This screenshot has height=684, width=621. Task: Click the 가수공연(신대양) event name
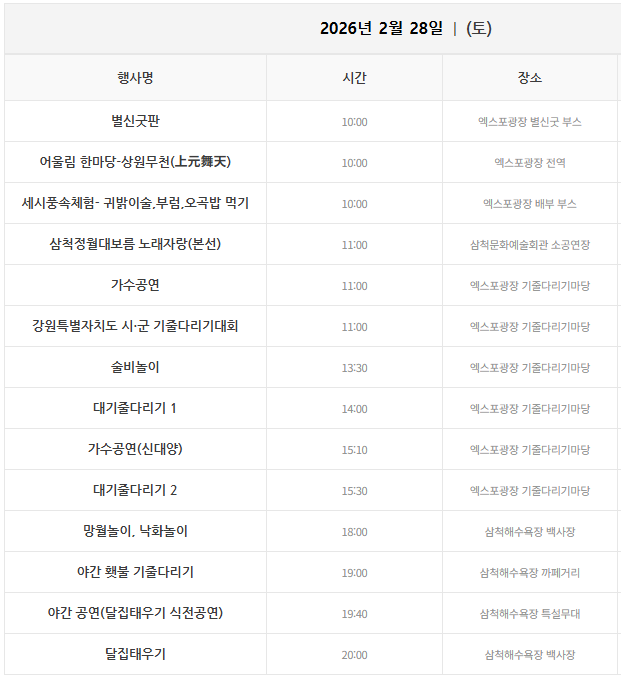coord(135,449)
